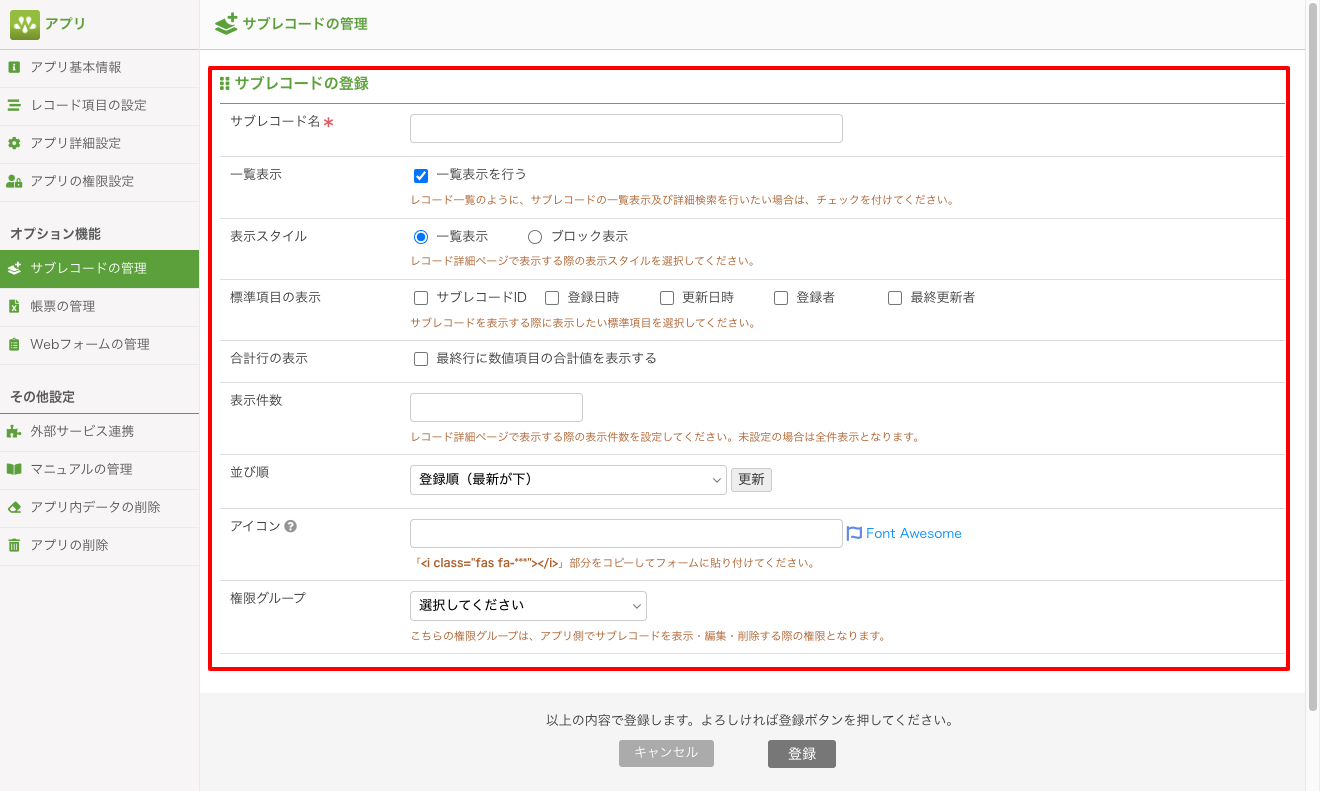
Task: Click the キャンセル button
Action: [666, 753]
